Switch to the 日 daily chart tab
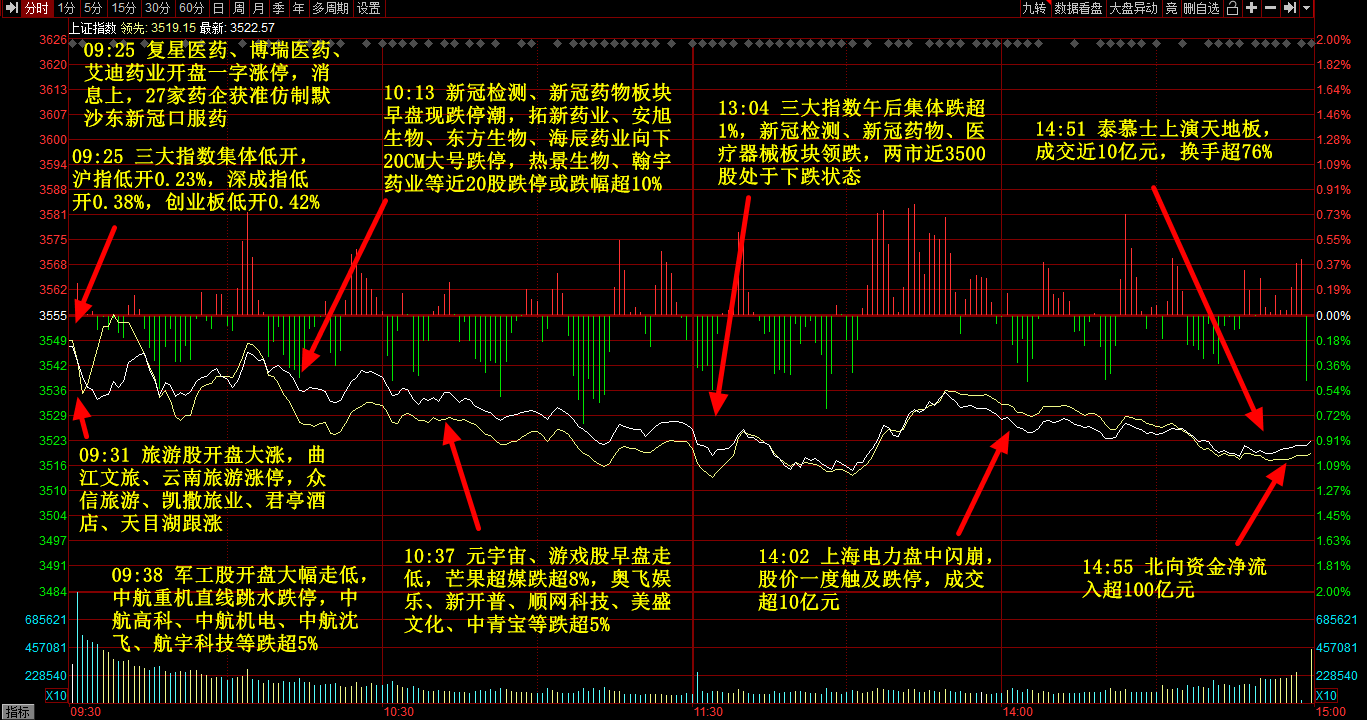Image resolution: width=1367 pixels, height=720 pixels. tap(218, 8)
